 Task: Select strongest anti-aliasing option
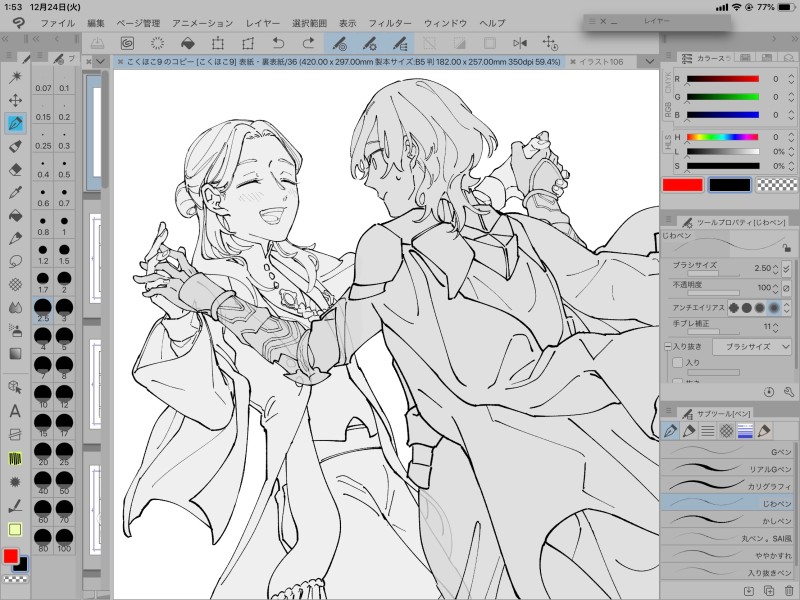pyautogui.click(x=774, y=308)
